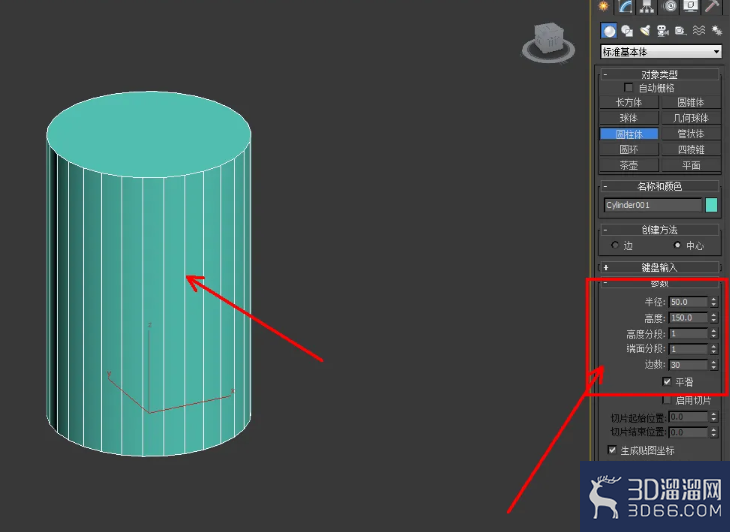The width and height of the screenshot is (730, 532).
Task: Click the 圆环 torus button
Action: point(629,149)
